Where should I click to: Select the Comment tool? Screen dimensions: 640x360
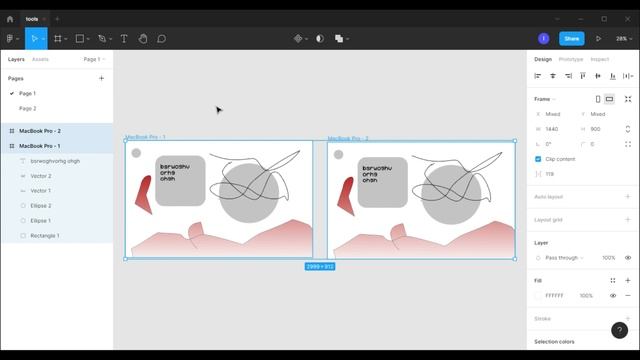(162, 39)
